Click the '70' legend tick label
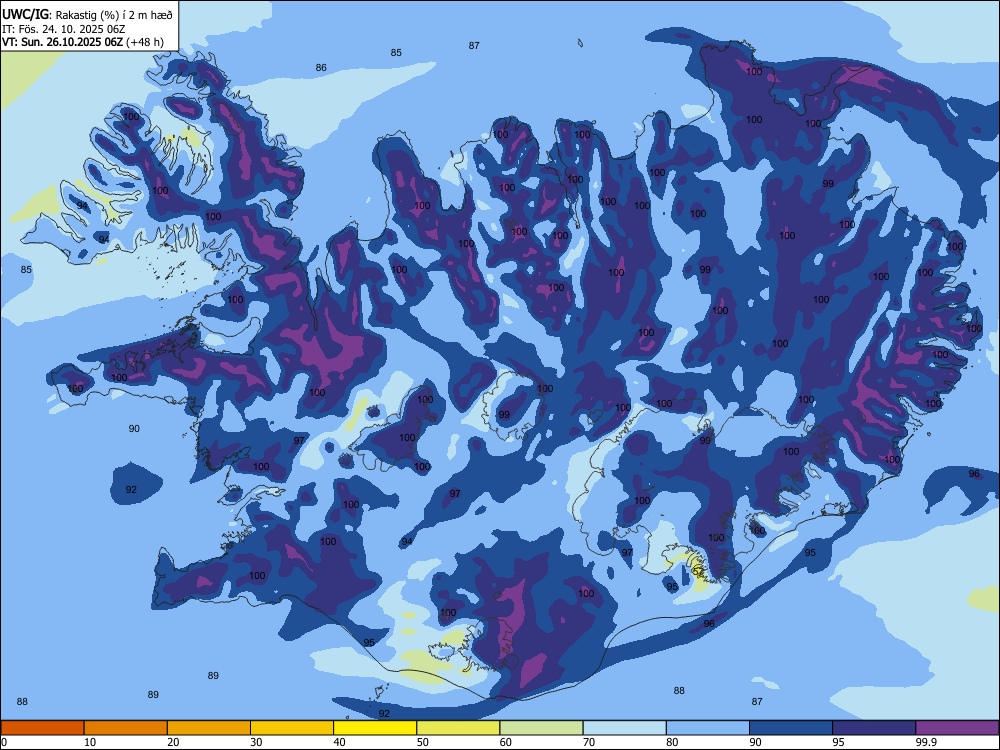The image size is (1000, 750). tap(589, 742)
